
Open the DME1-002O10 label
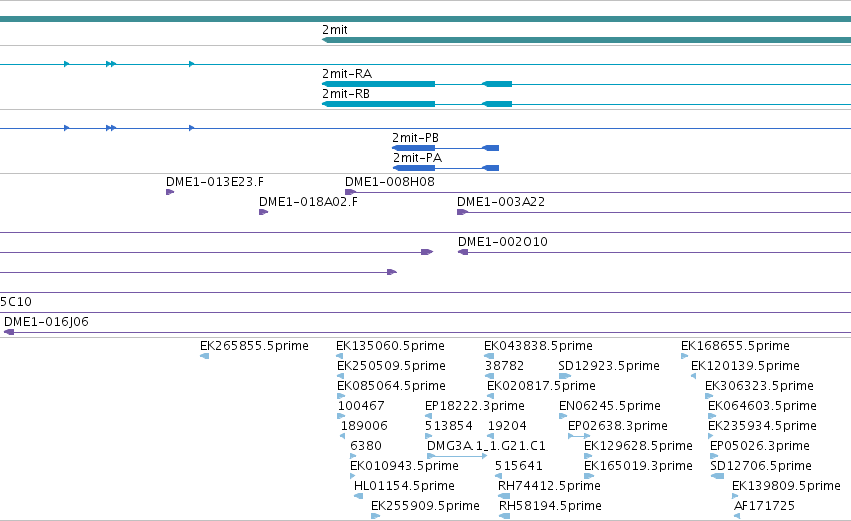click(x=503, y=242)
